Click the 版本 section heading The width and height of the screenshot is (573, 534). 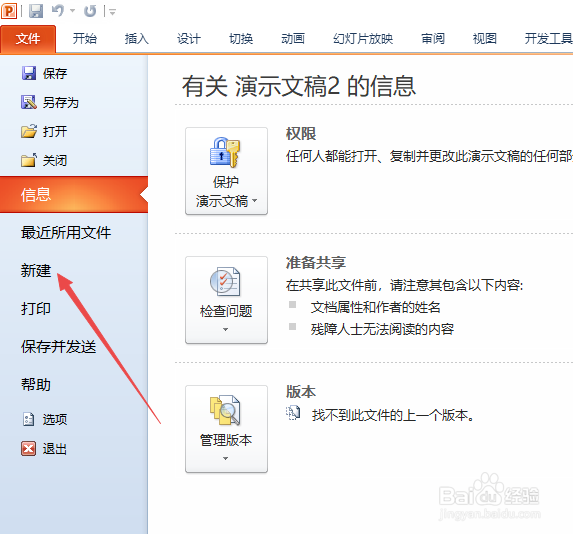pyautogui.click(x=301, y=391)
